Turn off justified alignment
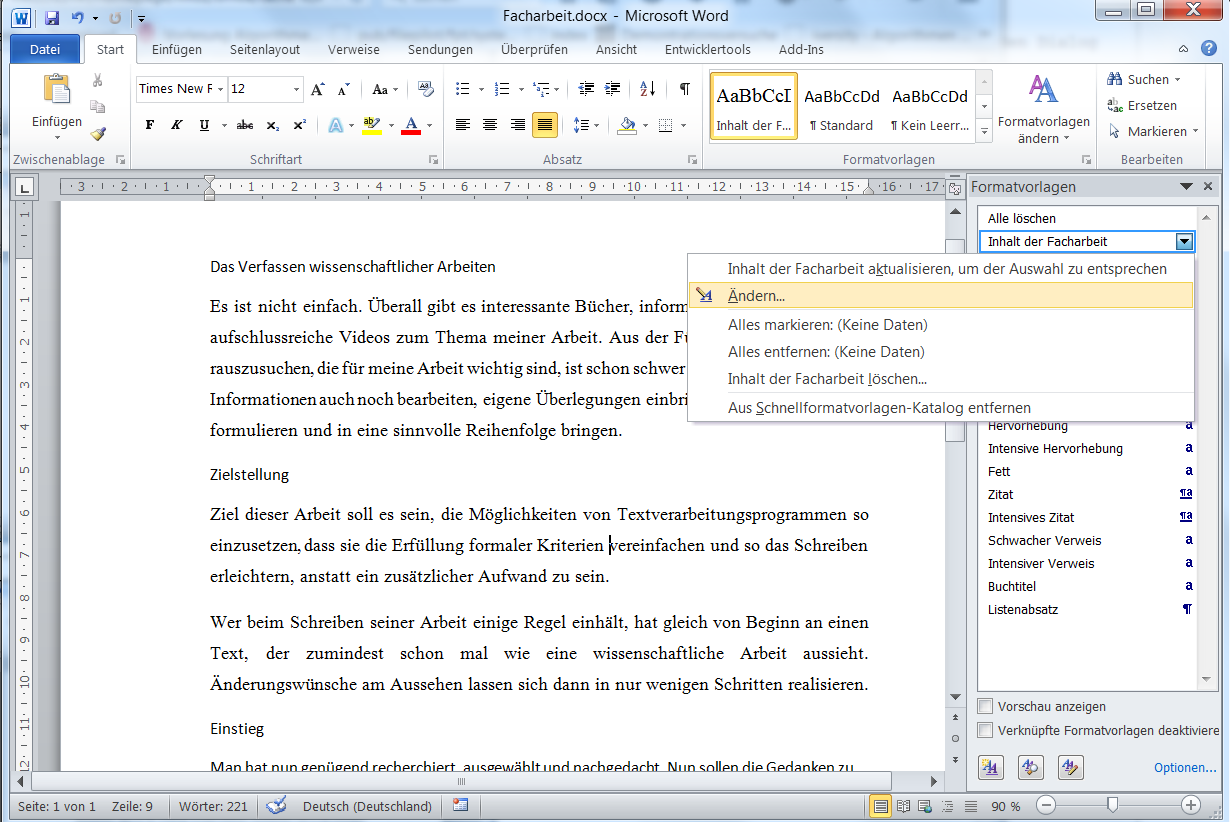The image size is (1230, 822). coord(545,125)
